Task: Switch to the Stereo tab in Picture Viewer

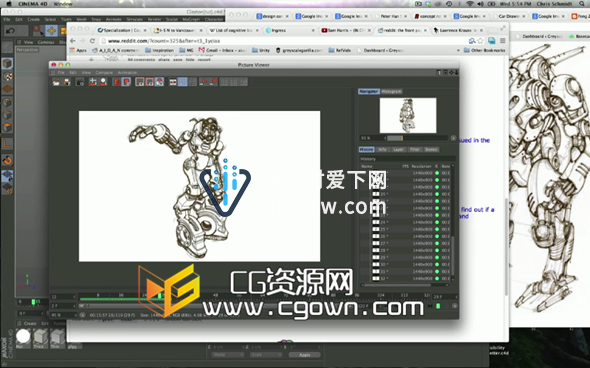Action: click(x=431, y=149)
